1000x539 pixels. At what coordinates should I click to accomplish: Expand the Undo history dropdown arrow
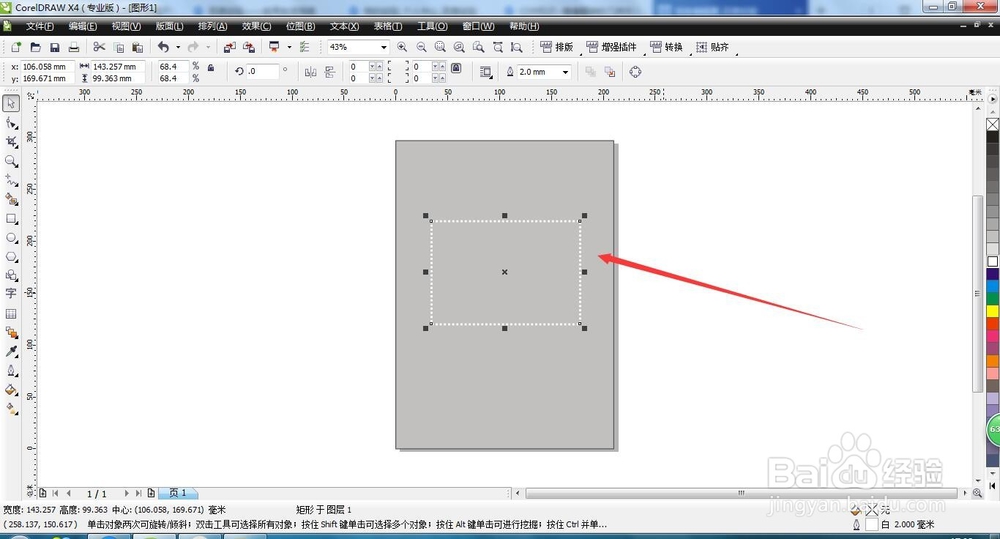[178, 47]
